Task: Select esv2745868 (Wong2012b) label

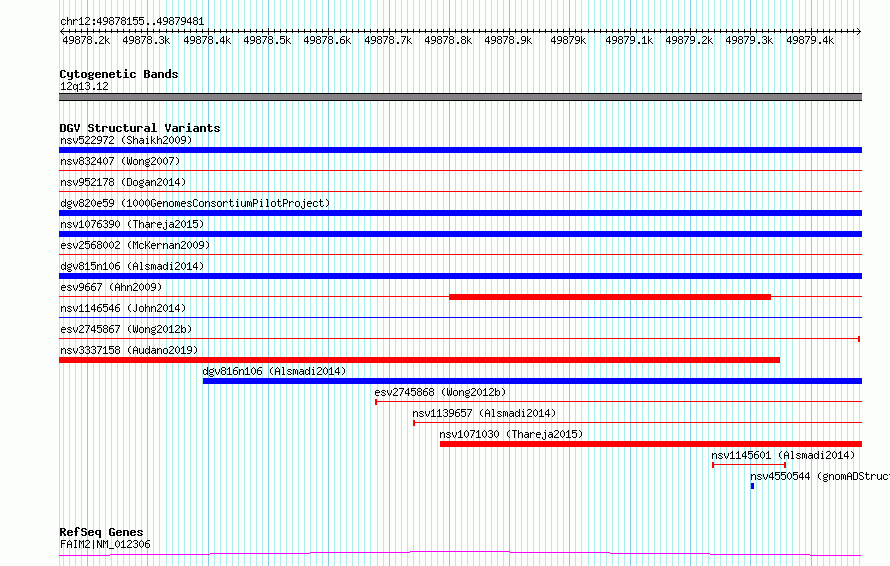Action: tap(440, 392)
